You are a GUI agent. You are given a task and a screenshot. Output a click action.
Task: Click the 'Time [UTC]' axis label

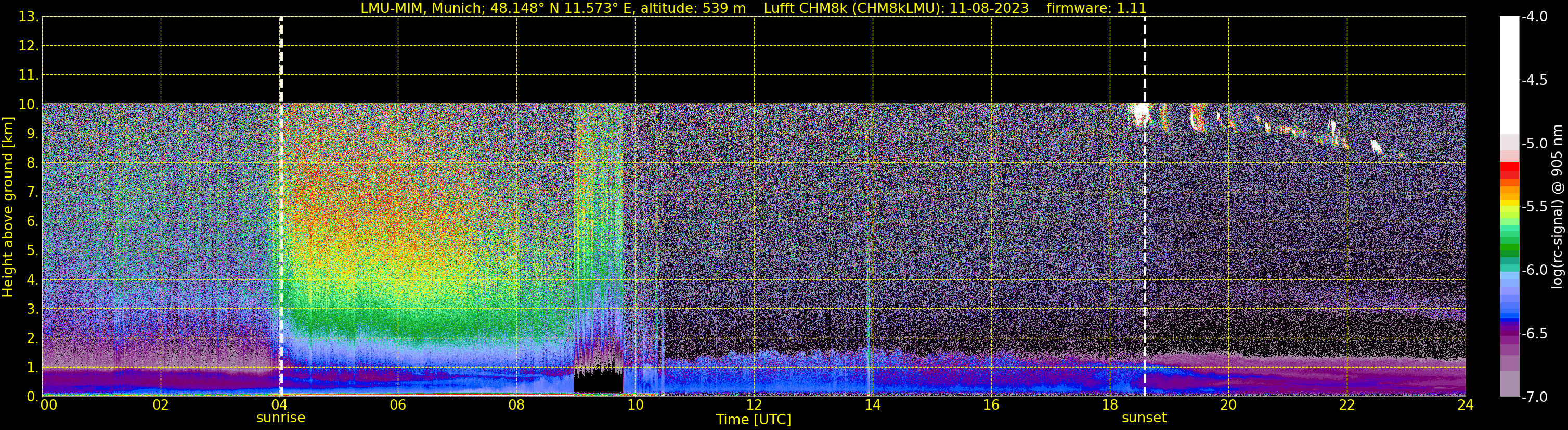(x=754, y=420)
